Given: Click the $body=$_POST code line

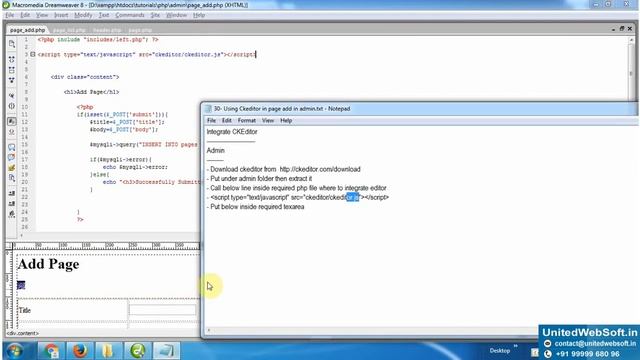Looking at the screenshot, I should pos(124,129).
